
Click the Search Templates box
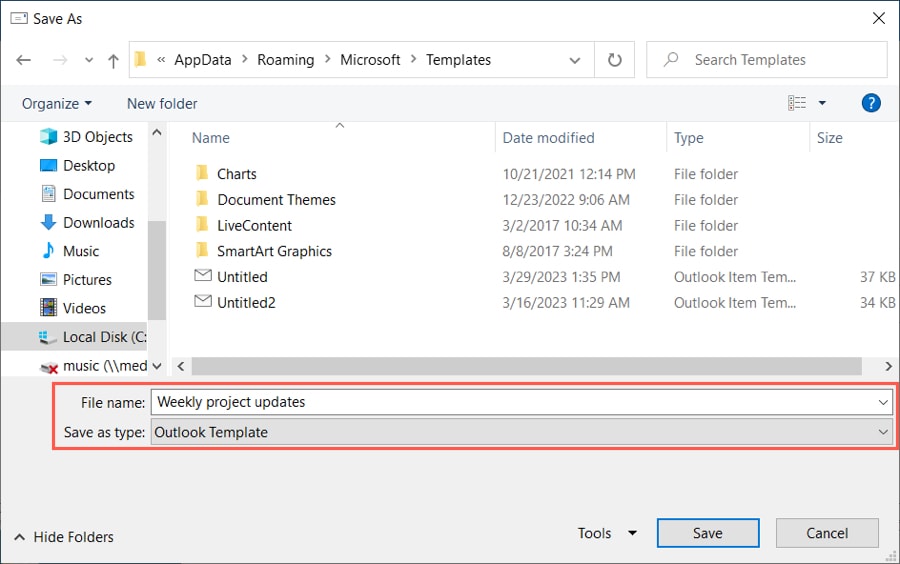[767, 60]
